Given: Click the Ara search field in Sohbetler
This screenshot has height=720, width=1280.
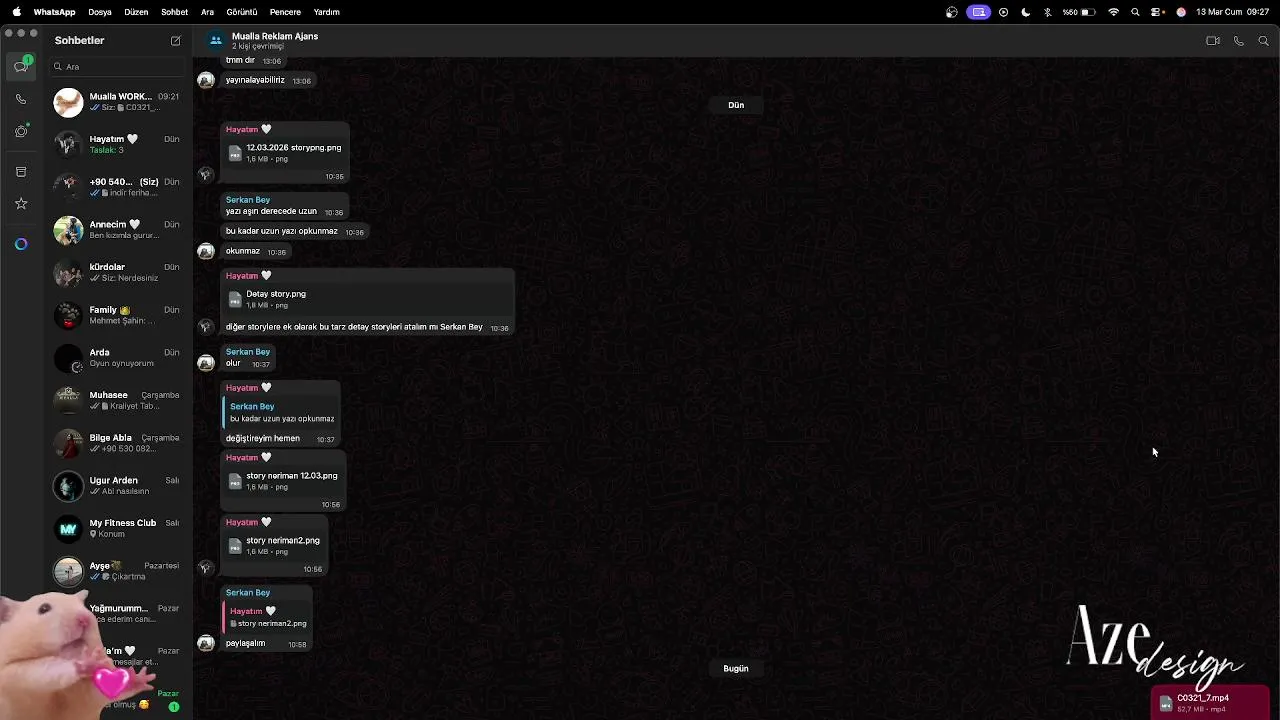Looking at the screenshot, I should click(x=117, y=67).
